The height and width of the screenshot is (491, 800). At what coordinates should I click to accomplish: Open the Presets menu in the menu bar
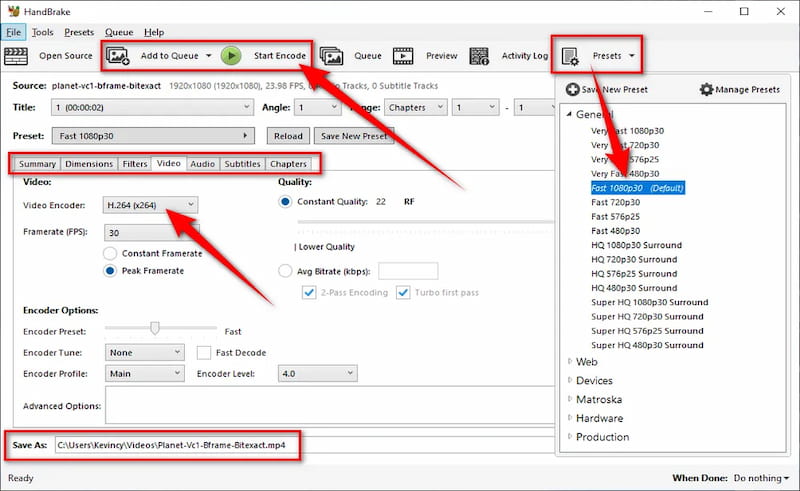pyautogui.click(x=79, y=32)
